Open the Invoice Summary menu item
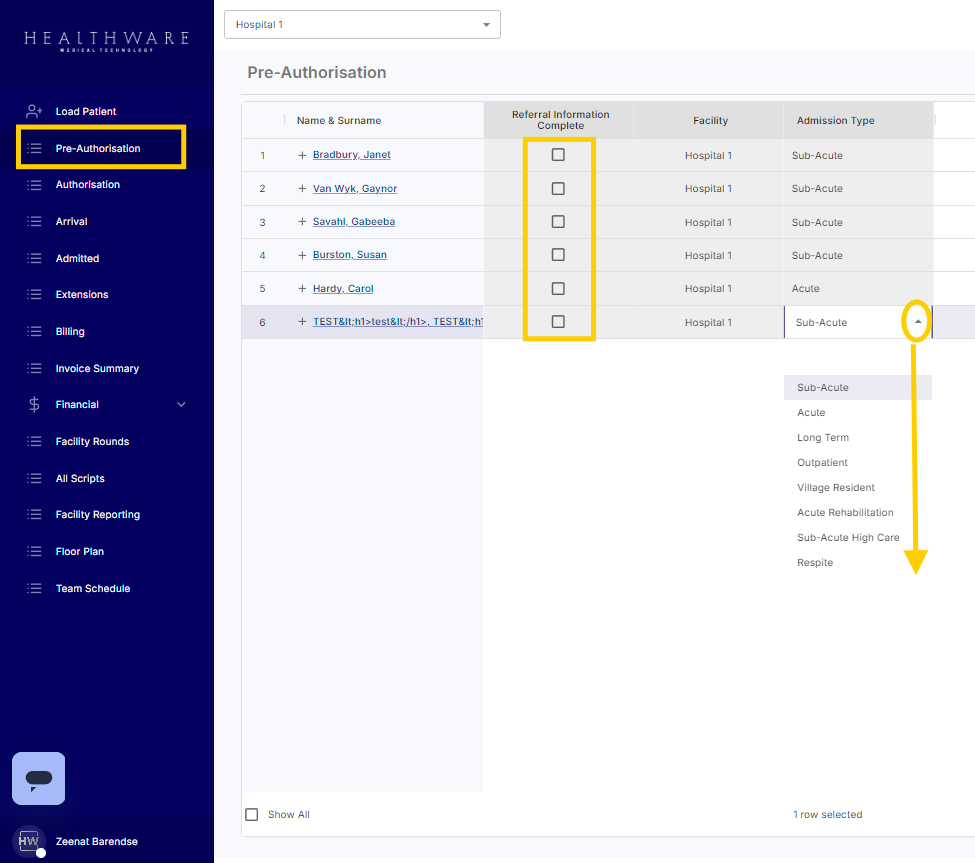Screen dimensions: 975x863 click(x=97, y=368)
